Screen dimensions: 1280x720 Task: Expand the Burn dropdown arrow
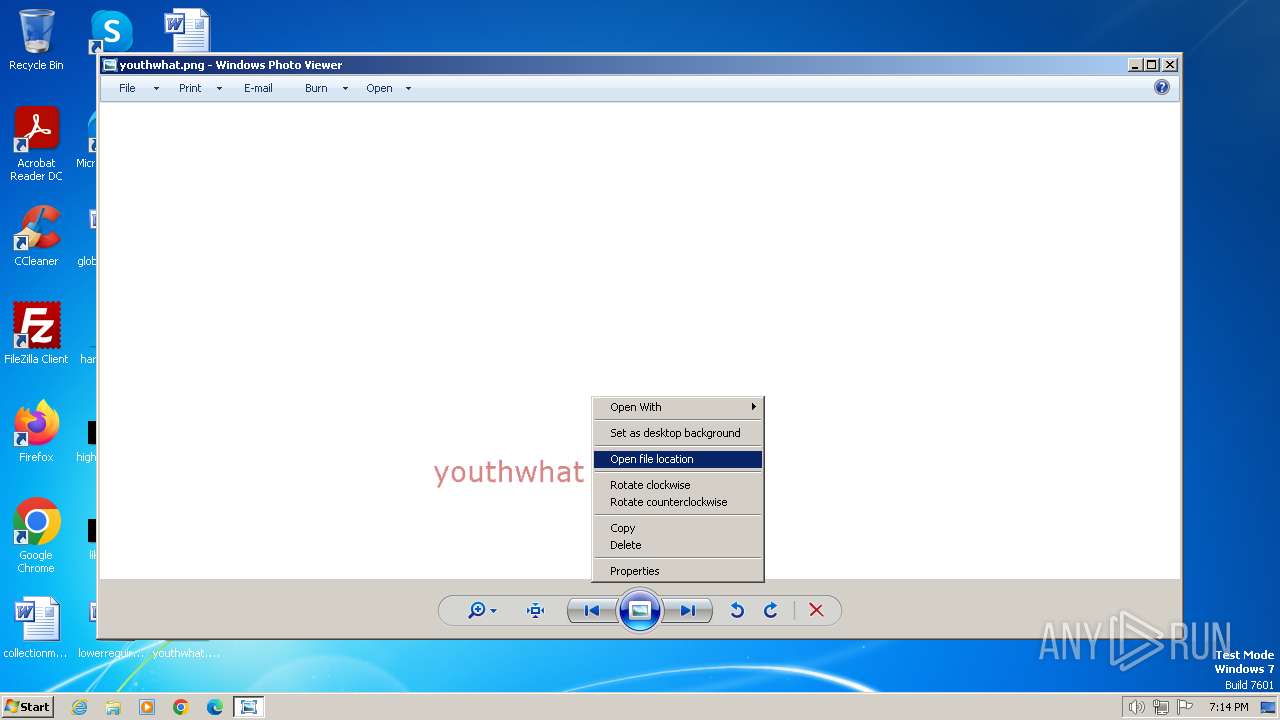coord(345,88)
